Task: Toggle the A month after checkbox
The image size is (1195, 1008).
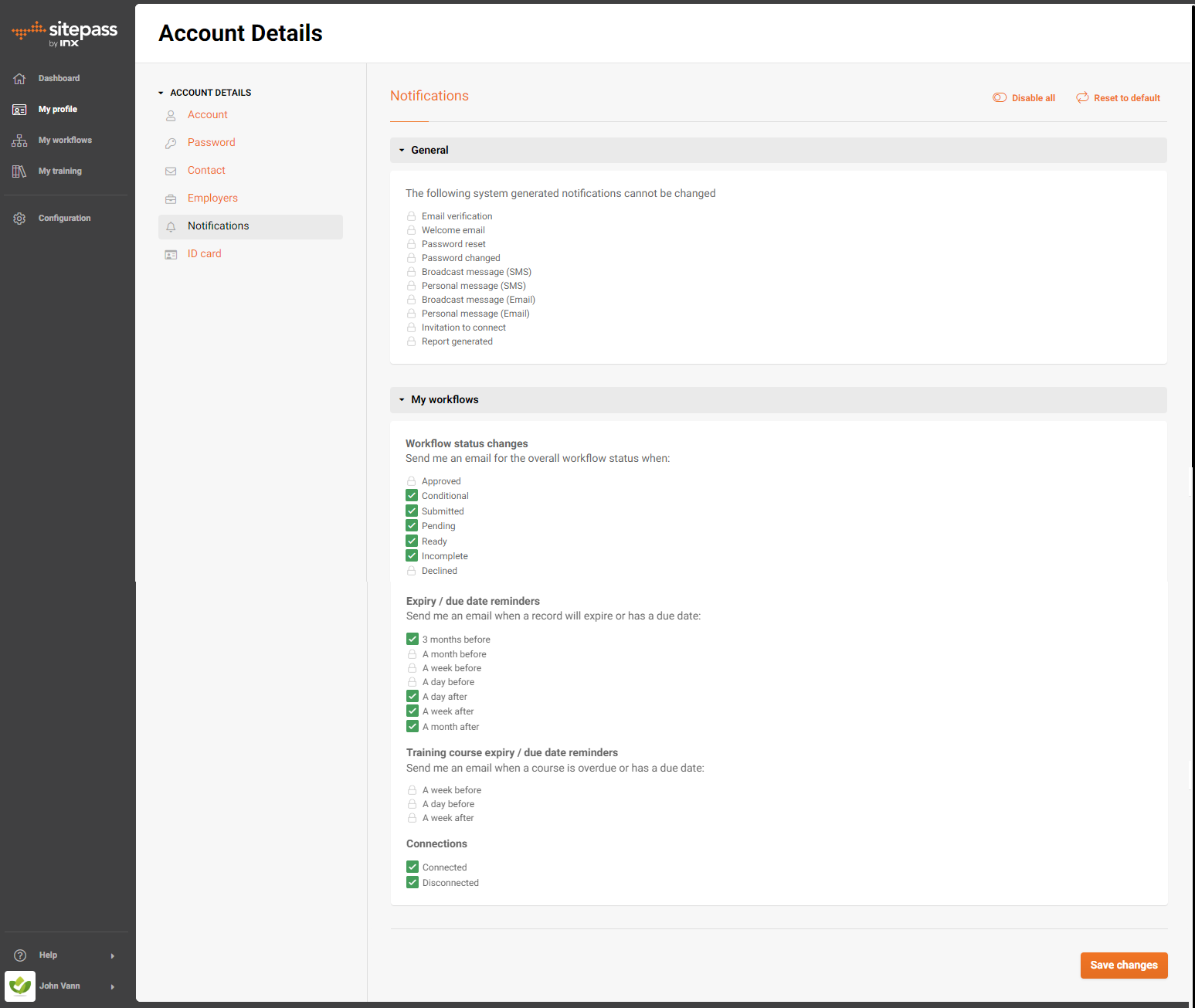Action: point(412,726)
